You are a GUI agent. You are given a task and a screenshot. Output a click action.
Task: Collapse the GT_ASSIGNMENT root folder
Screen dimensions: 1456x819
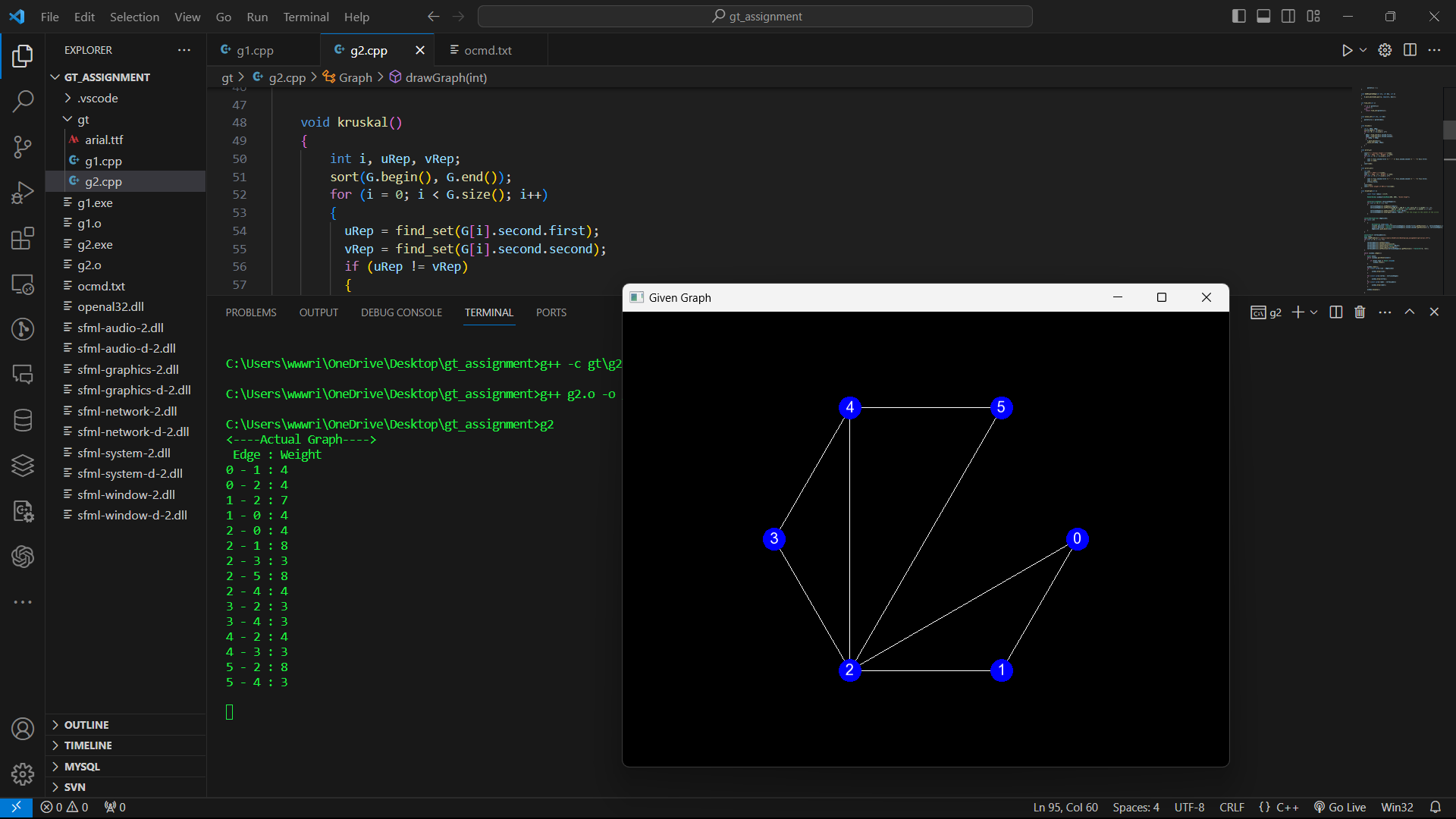tap(107, 77)
